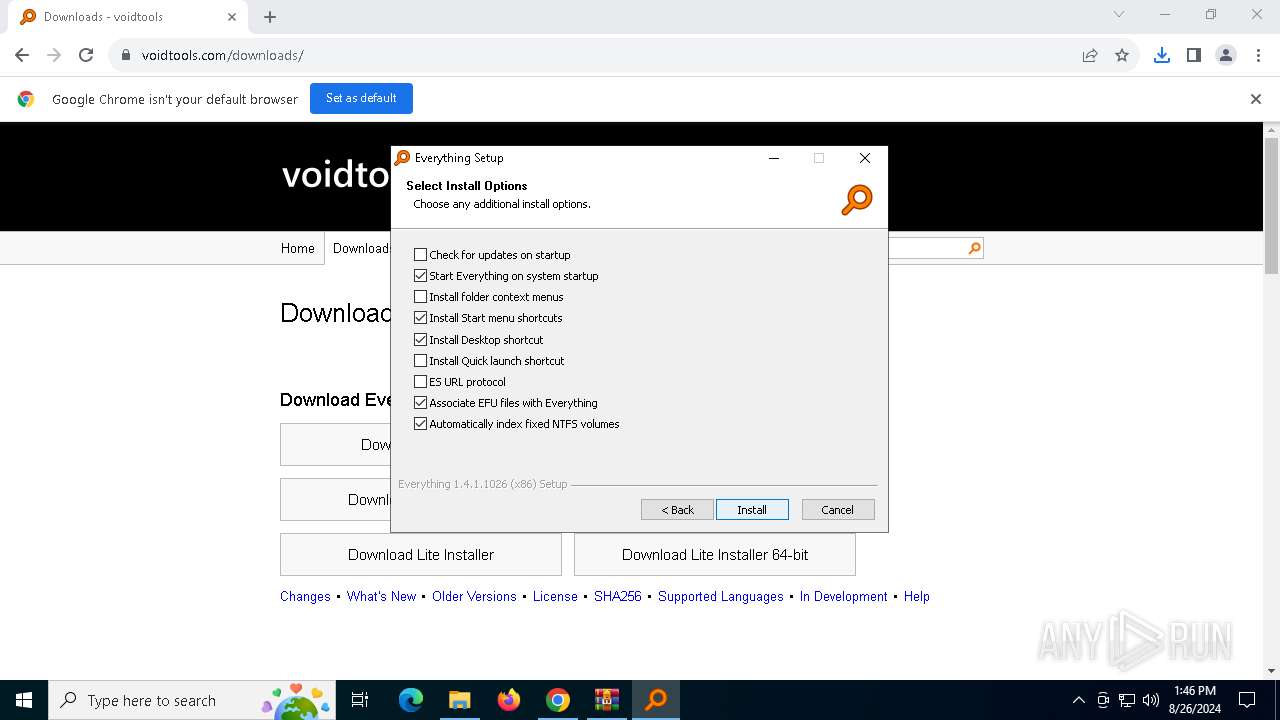Open Chrome three-dot menu
1280x720 pixels.
coord(1257,55)
